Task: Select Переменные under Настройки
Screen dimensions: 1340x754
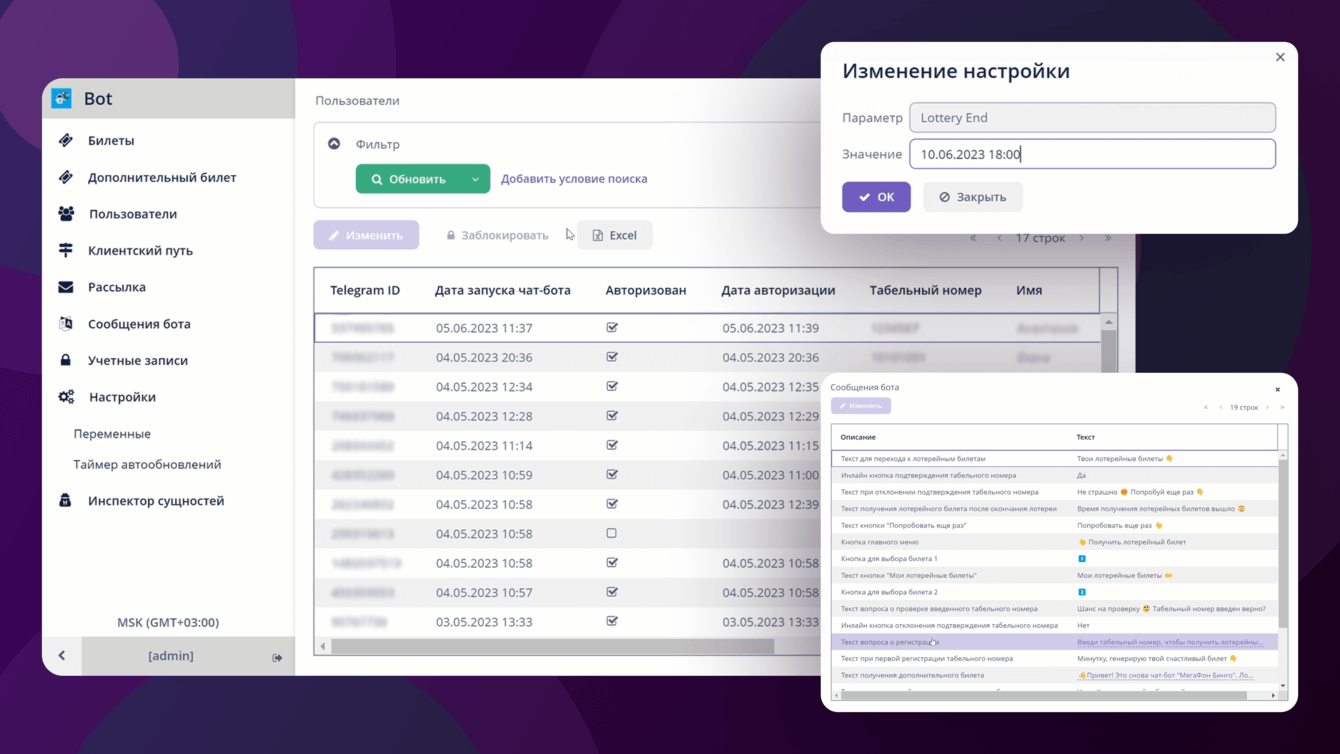Action: (112, 434)
